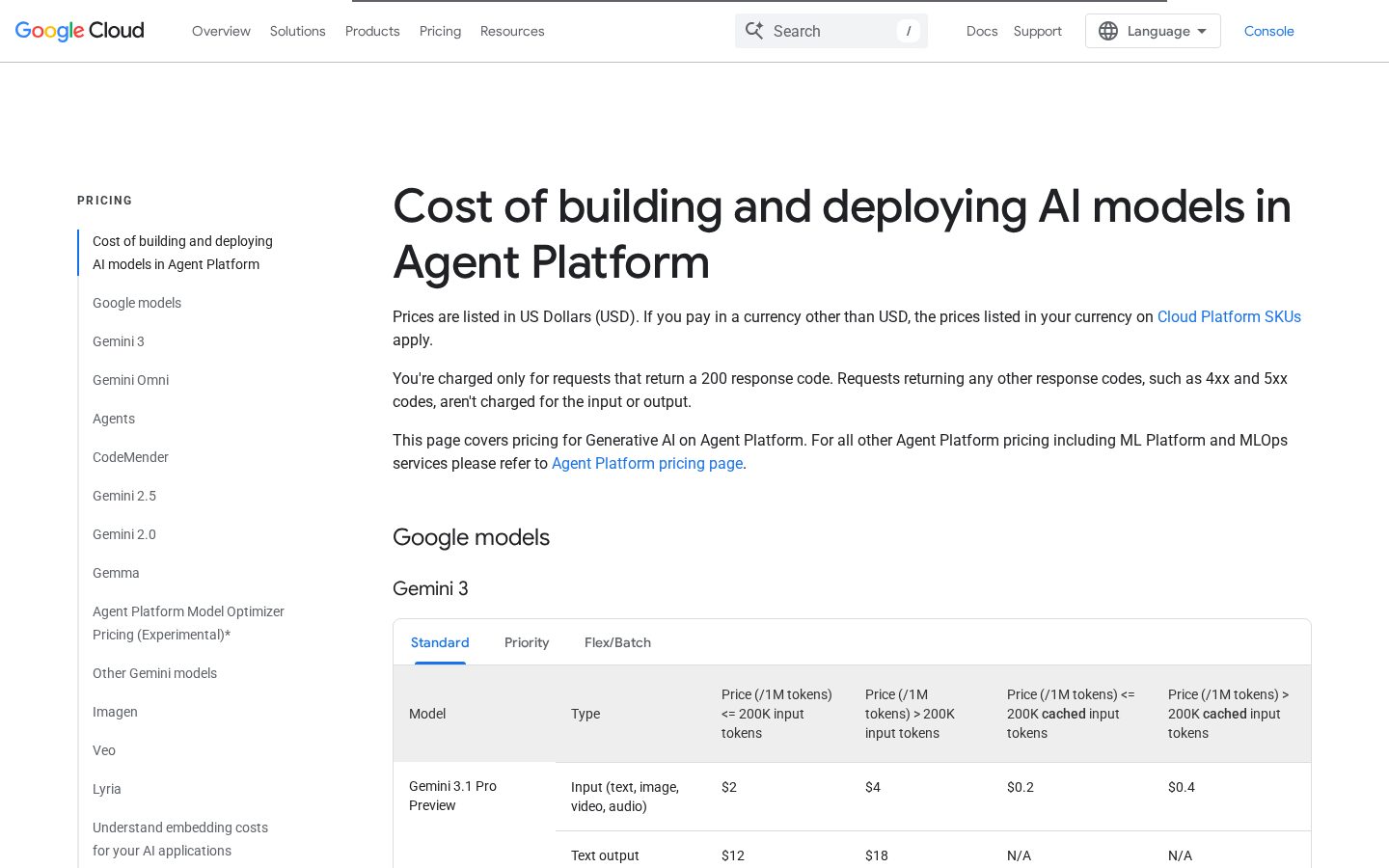
Task: Jump to Google models in the sidebar
Action: coord(137,303)
